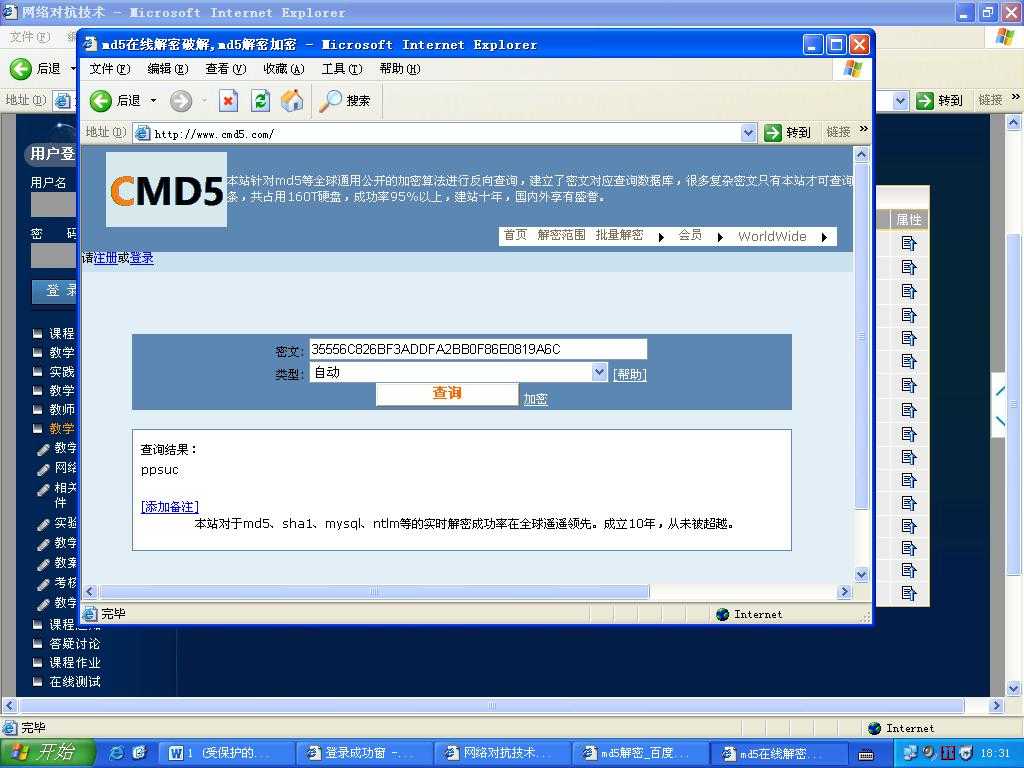Click the 注册 register link

105,258
